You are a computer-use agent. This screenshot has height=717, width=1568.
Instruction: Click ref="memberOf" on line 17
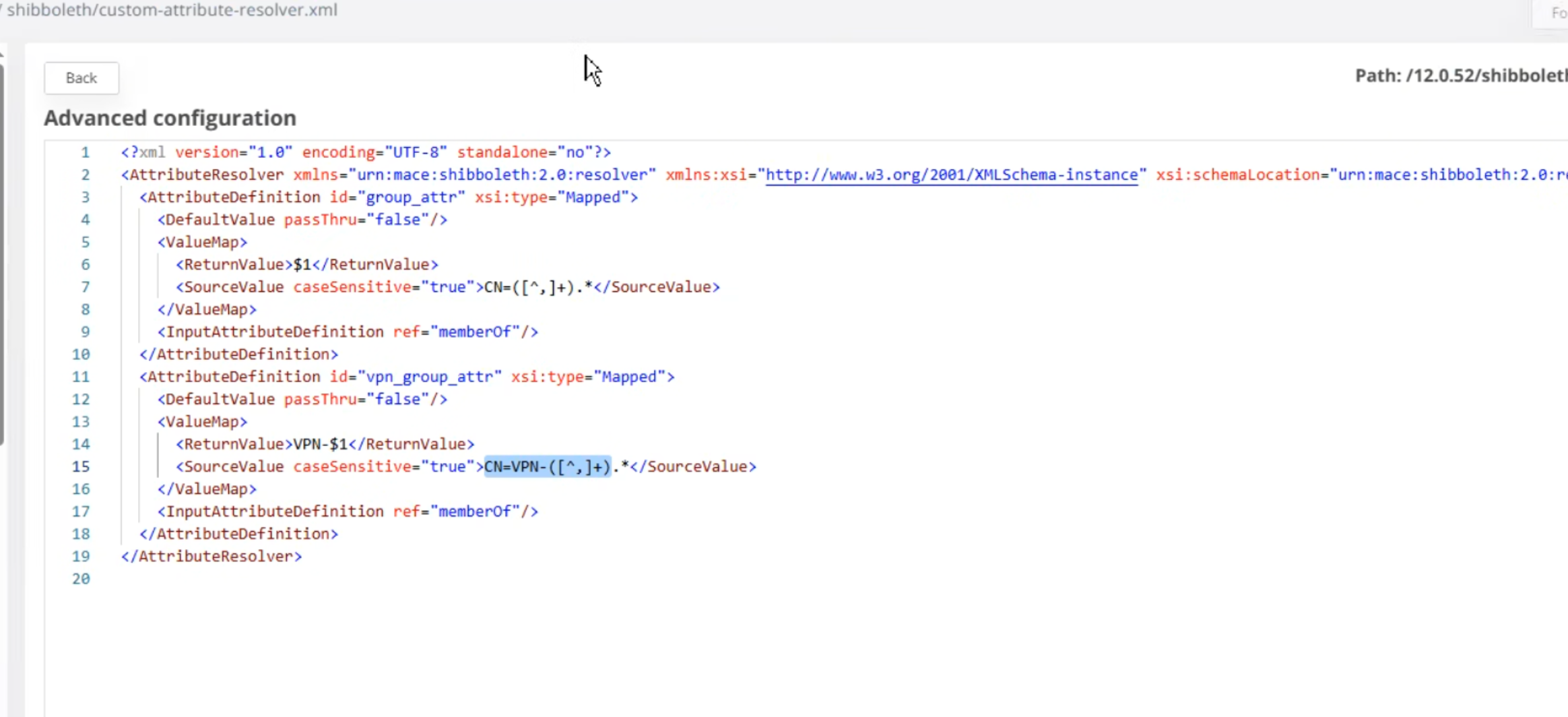coord(456,511)
